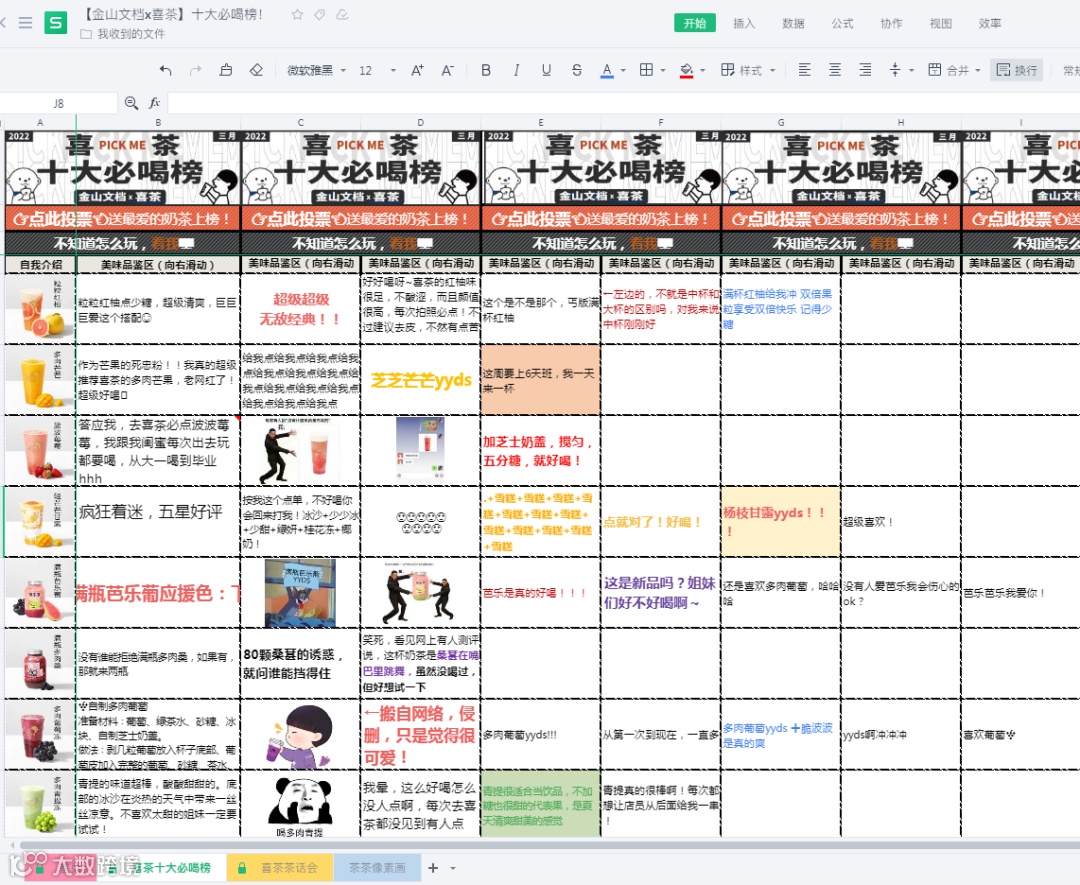Click the grapefruit drink thumbnail in first row

coord(40,310)
